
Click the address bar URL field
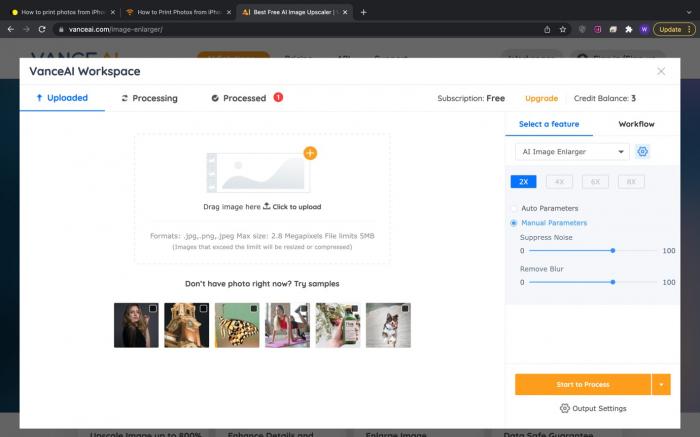(x=295, y=29)
